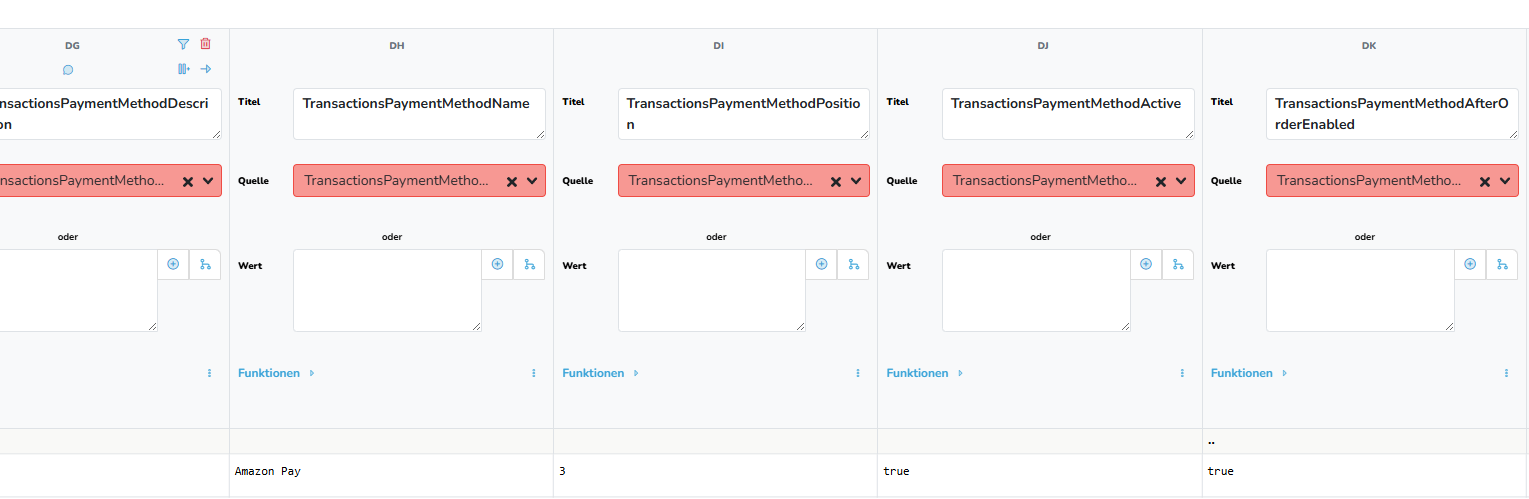The height and width of the screenshot is (499, 1529).
Task: Click the plus circle icon in column DK
Action: click(1470, 264)
